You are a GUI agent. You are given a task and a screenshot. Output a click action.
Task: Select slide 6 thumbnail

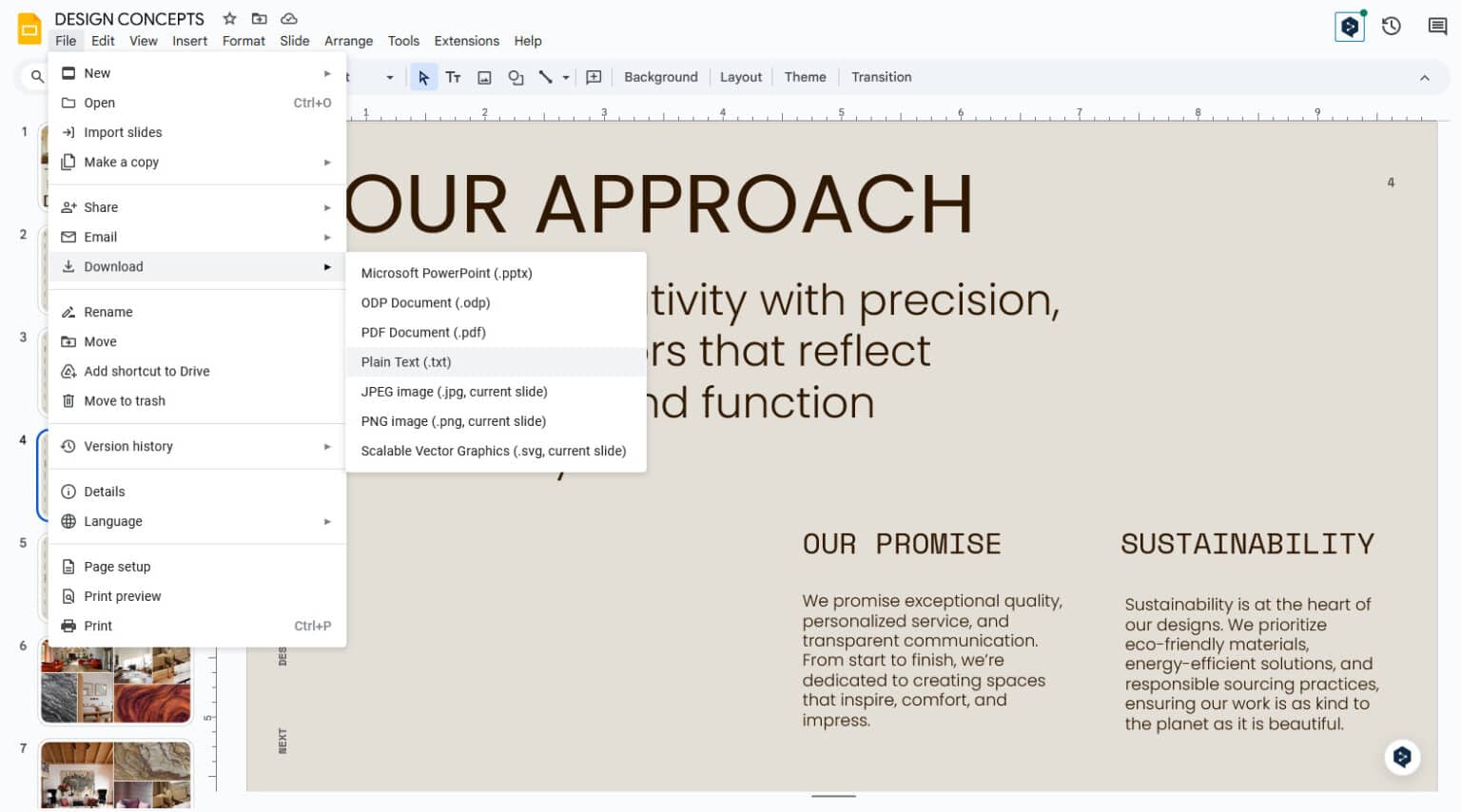coord(115,681)
